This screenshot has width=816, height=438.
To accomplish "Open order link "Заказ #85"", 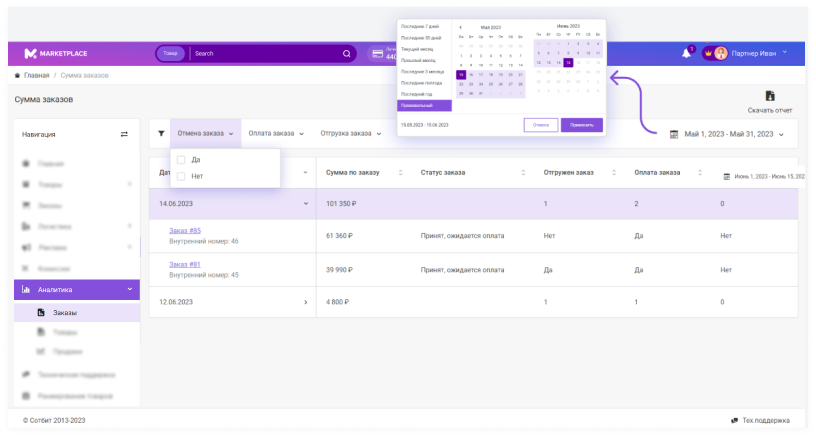I will [x=185, y=231].
